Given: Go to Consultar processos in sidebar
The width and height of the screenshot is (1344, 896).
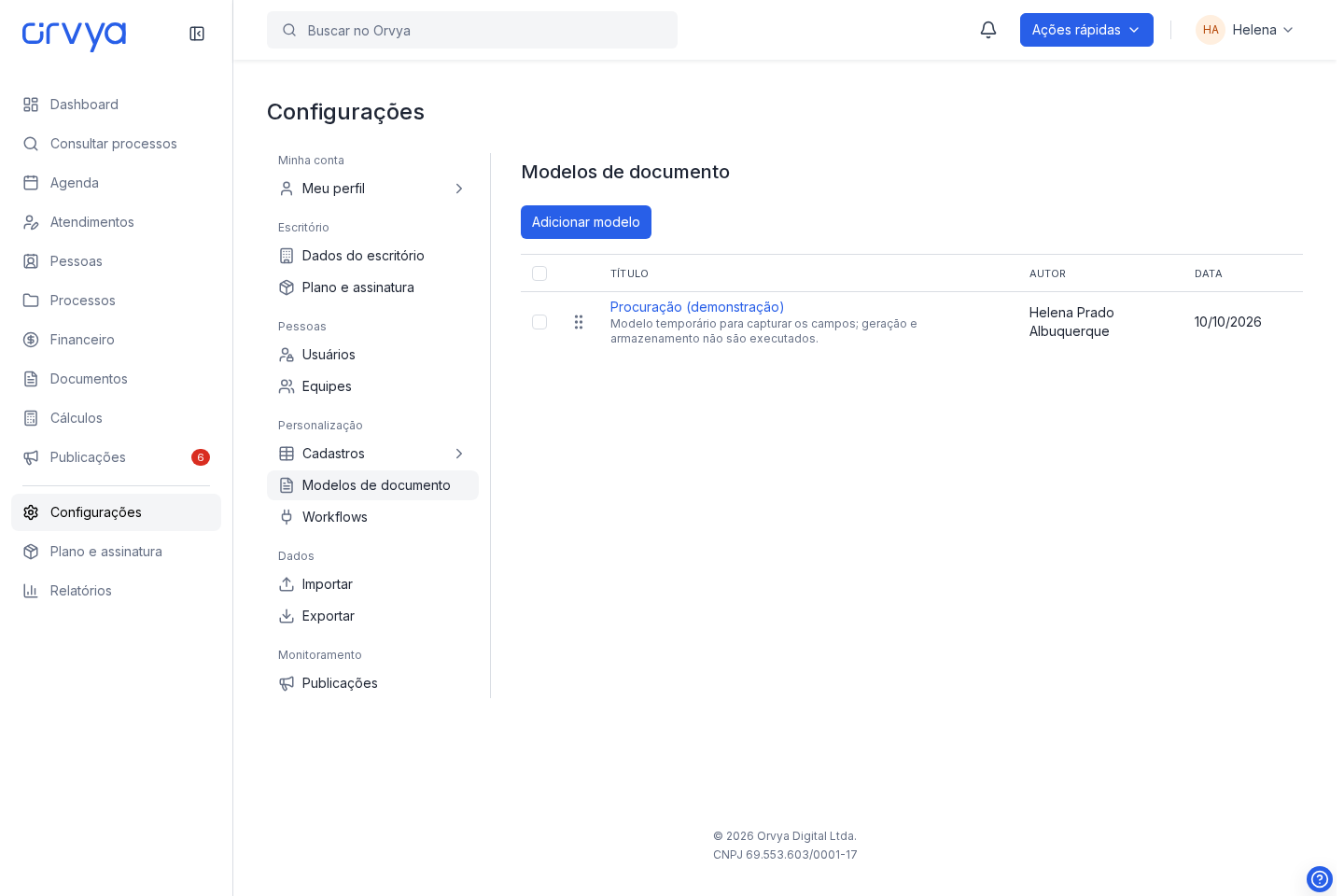Looking at the screenshot, I should click(x=116, y=144).
